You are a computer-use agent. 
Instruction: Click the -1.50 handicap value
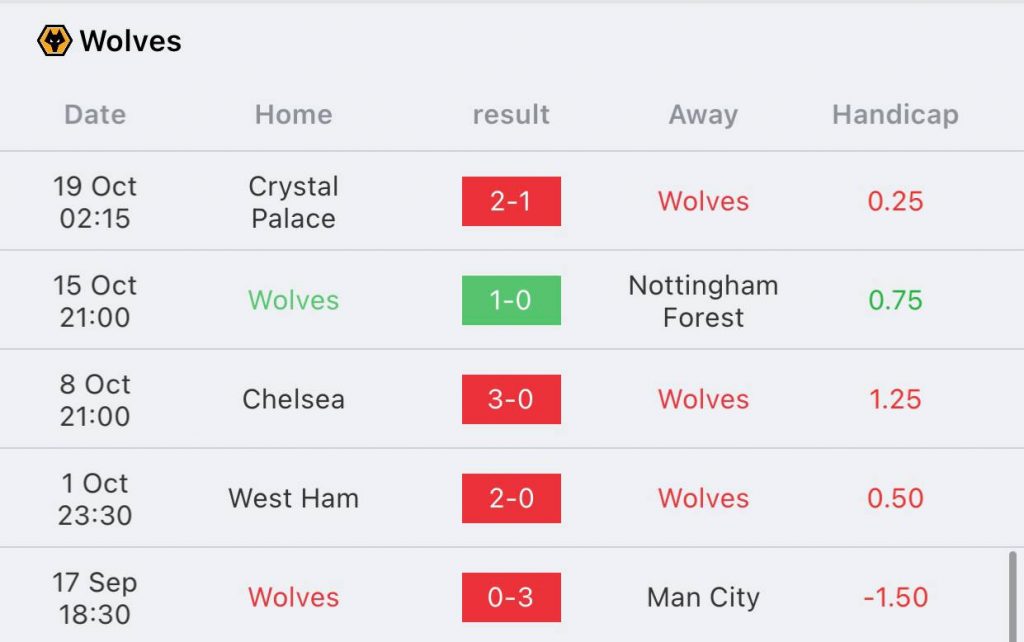[895, 598]
